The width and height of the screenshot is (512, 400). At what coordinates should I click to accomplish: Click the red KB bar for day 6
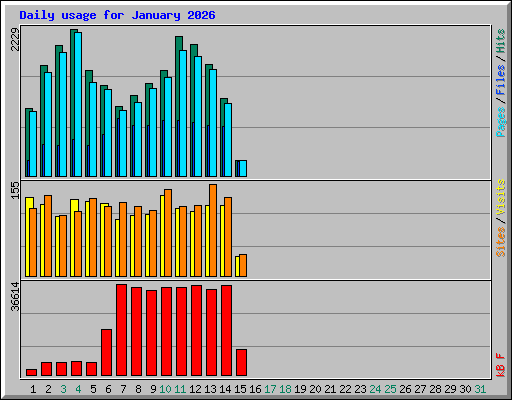106,353
